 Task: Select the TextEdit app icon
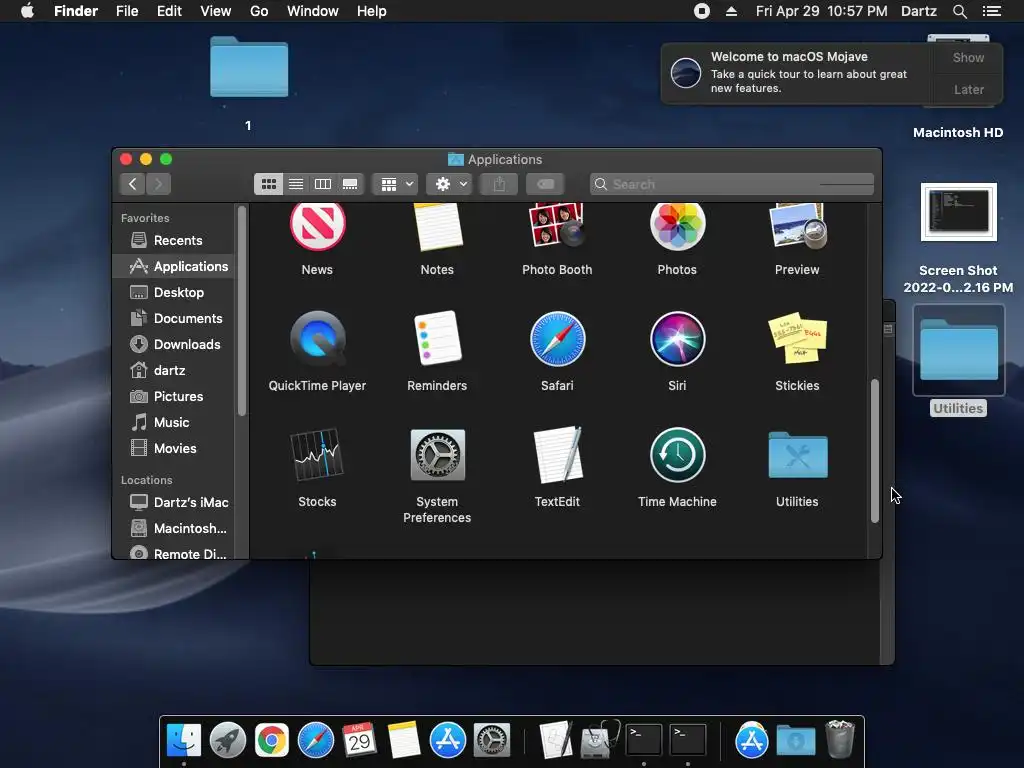tap(557, 455)
